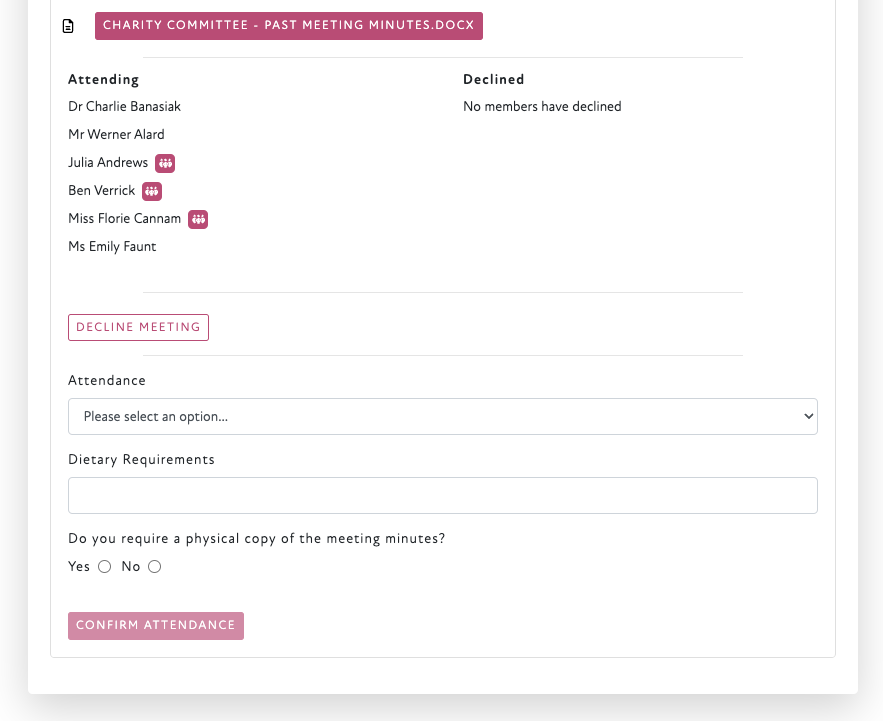Screen dimensions: 883x721
Task: Click the Confirm Attendance button
Action: [156, 626]
